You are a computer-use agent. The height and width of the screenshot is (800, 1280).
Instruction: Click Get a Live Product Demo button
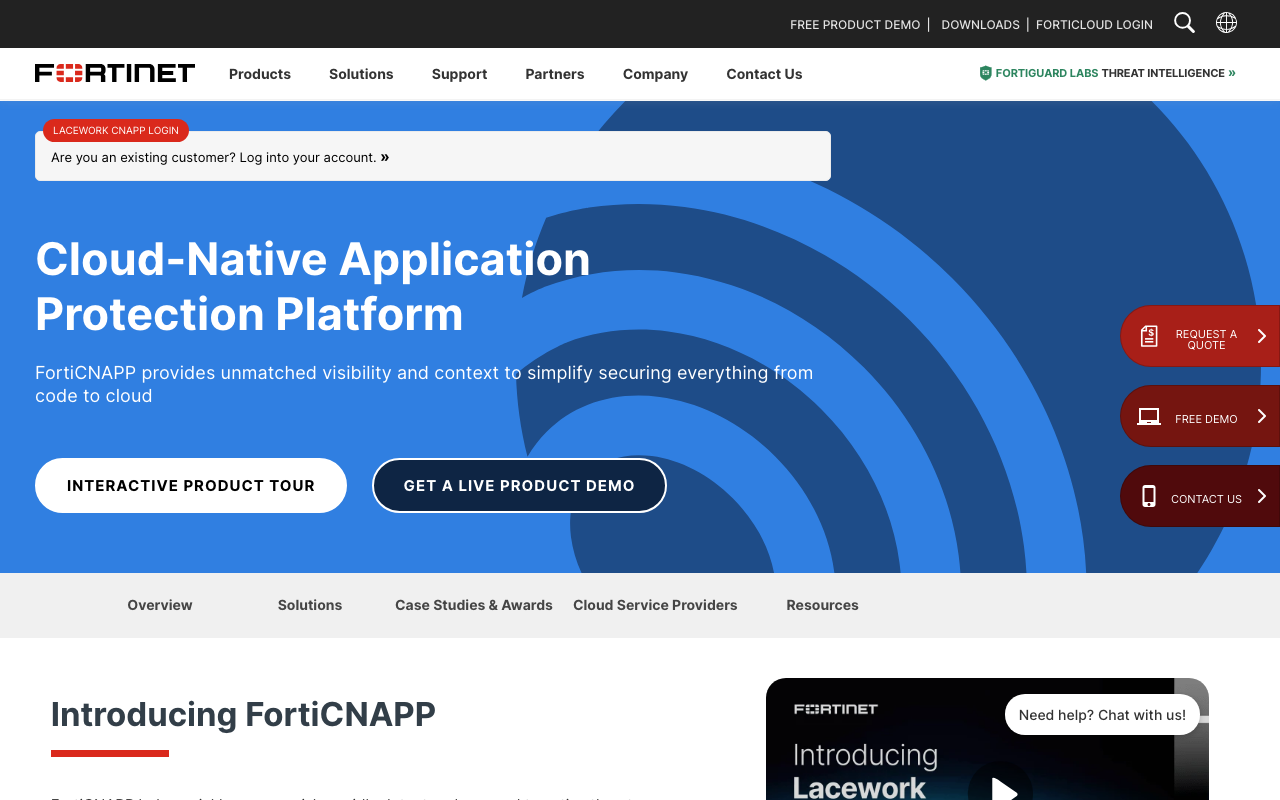[x=519, y=485]
